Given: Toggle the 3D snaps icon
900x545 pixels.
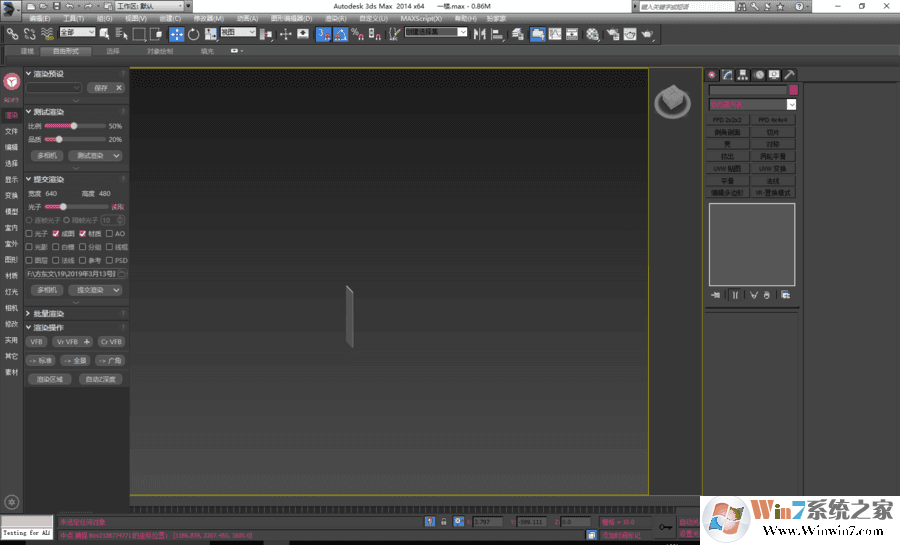Looking at the screenshot, I should [x=324, y=34].
